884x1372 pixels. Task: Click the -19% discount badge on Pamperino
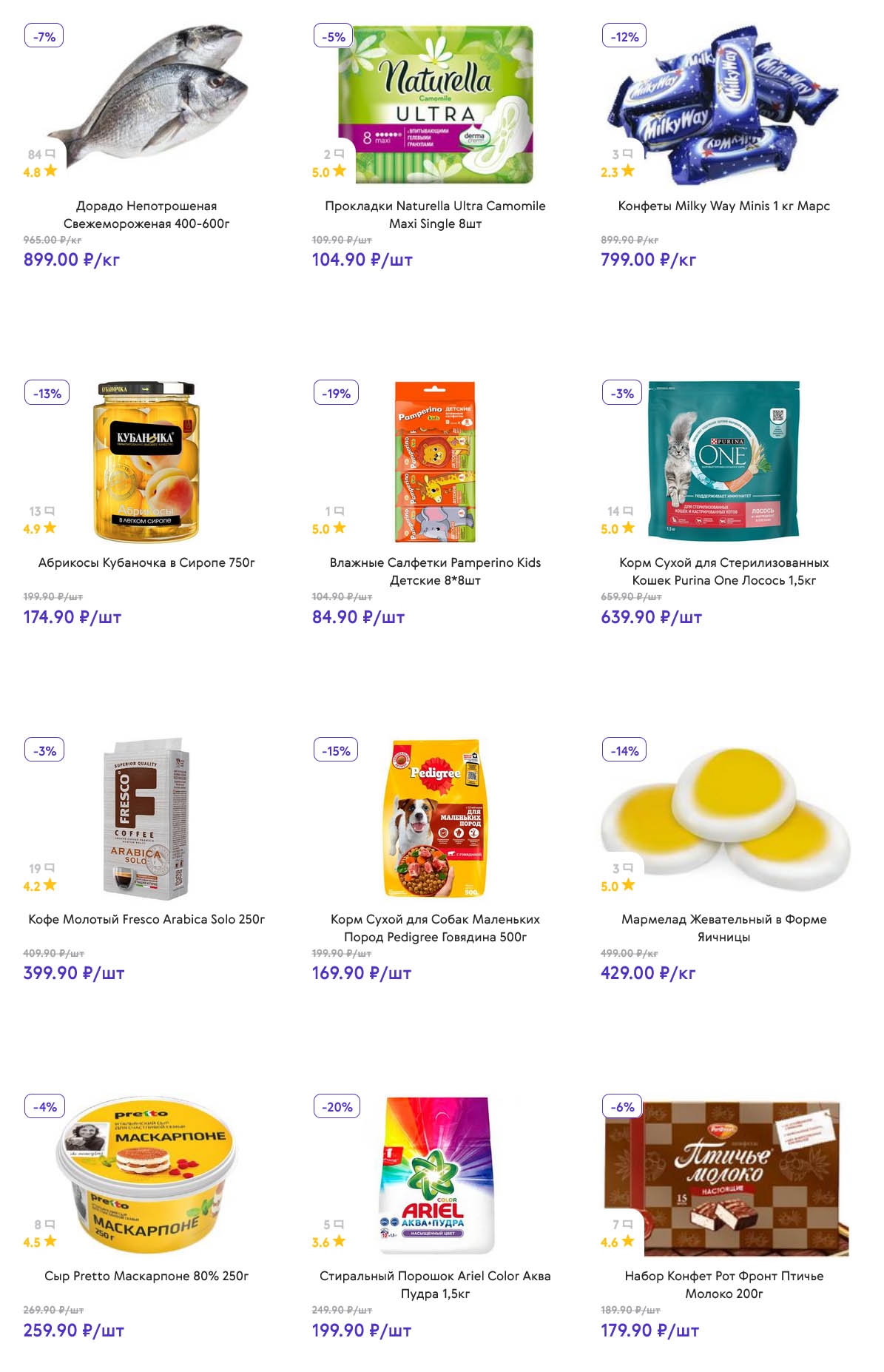click(336, 394)
